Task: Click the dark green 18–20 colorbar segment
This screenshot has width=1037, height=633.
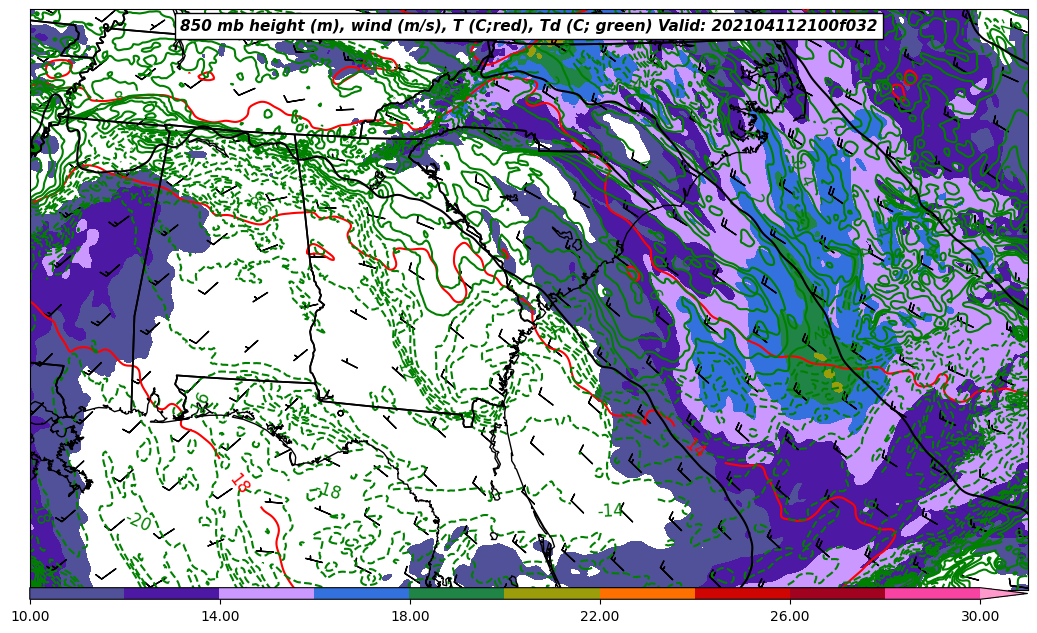Action: (x=457, y=593)
